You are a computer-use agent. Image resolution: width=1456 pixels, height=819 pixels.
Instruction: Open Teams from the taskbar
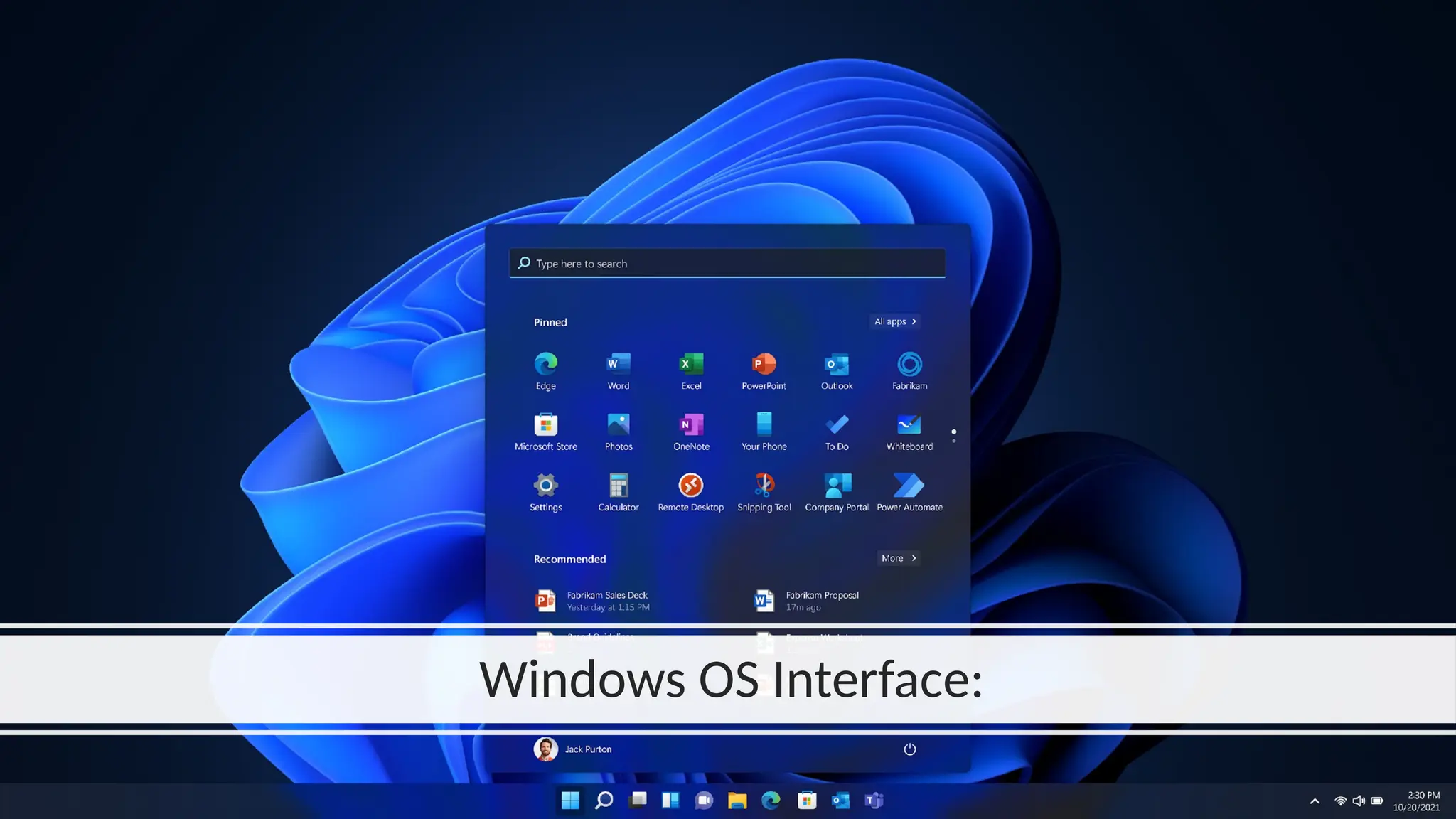pos(874,801)
